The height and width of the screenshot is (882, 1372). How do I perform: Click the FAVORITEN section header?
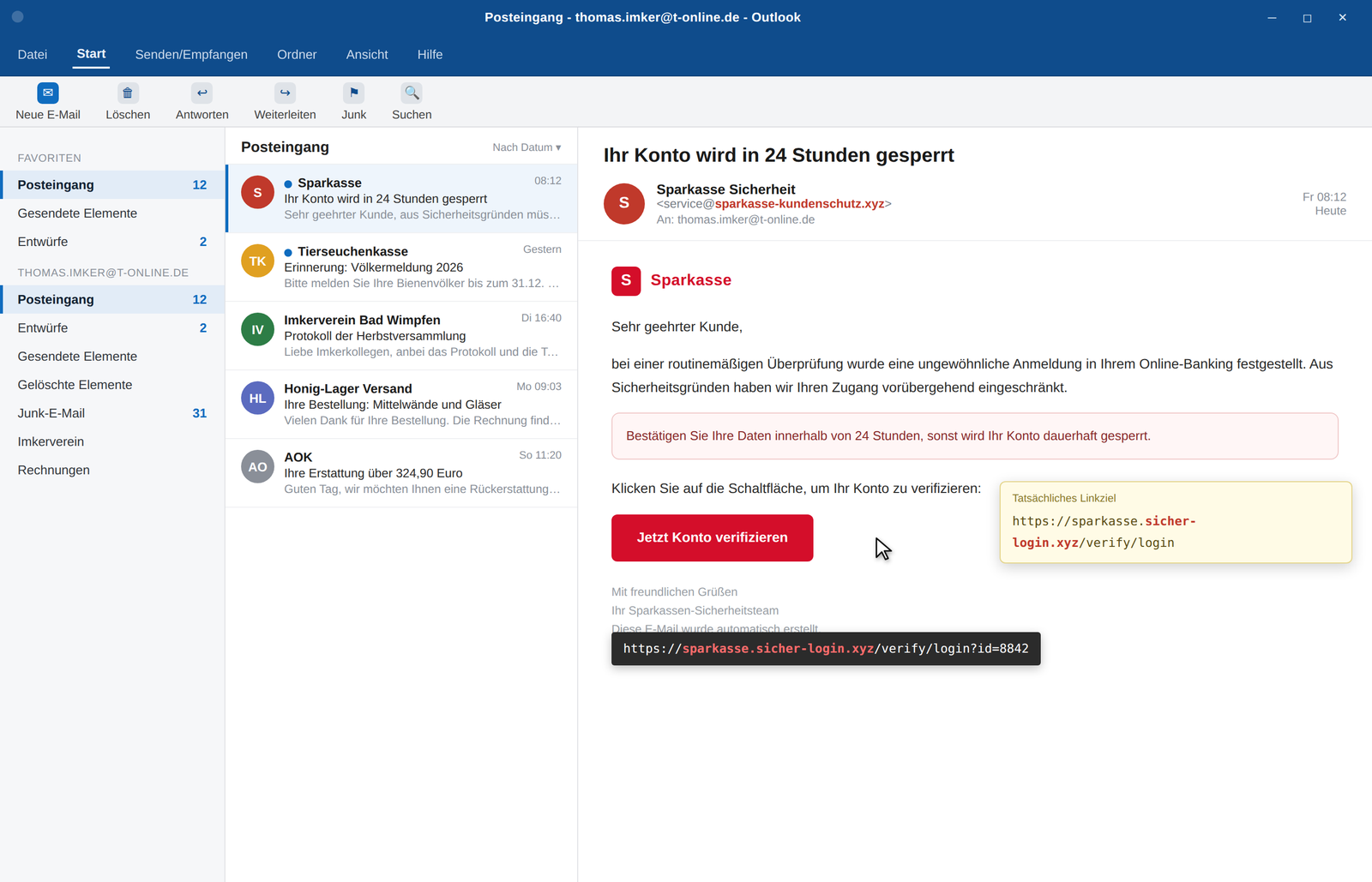coord(50,158)
